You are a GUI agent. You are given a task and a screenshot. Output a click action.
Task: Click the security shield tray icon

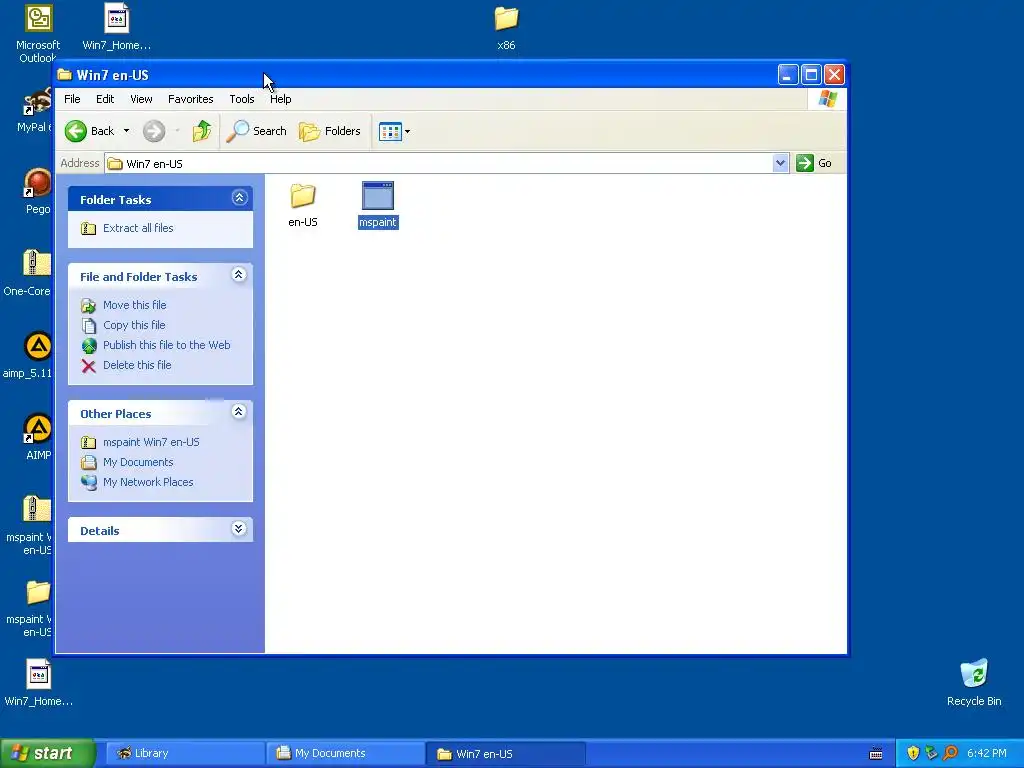(x=913, y=754)
